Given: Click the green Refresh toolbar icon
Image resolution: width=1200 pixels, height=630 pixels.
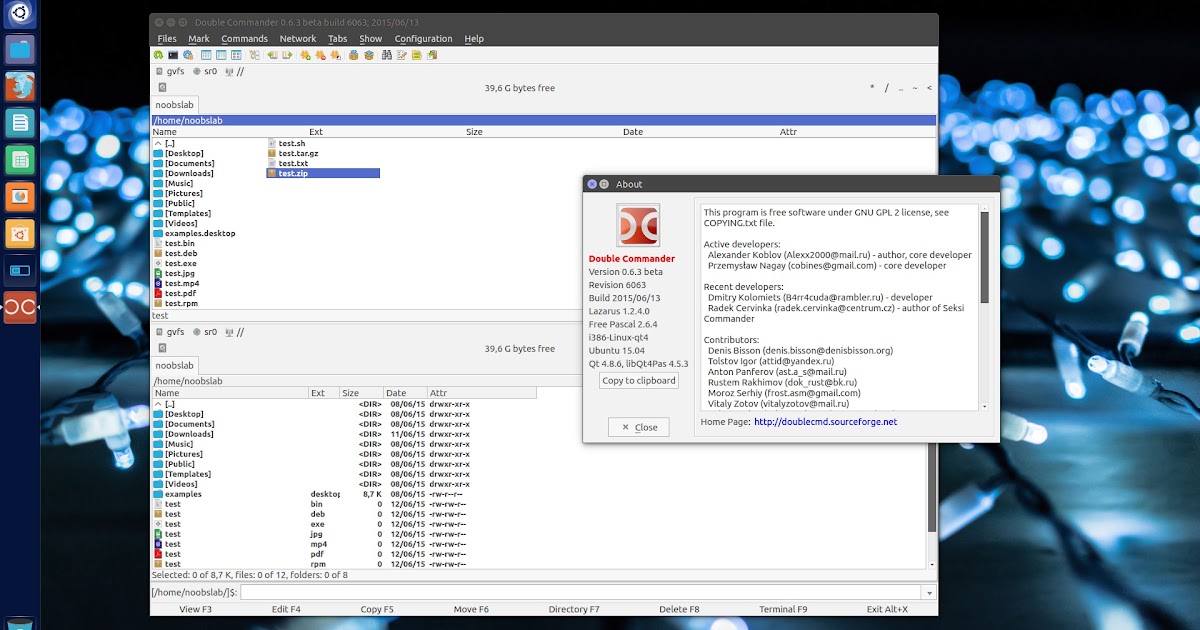Looking at the screenshot, I should click(158, 55).
